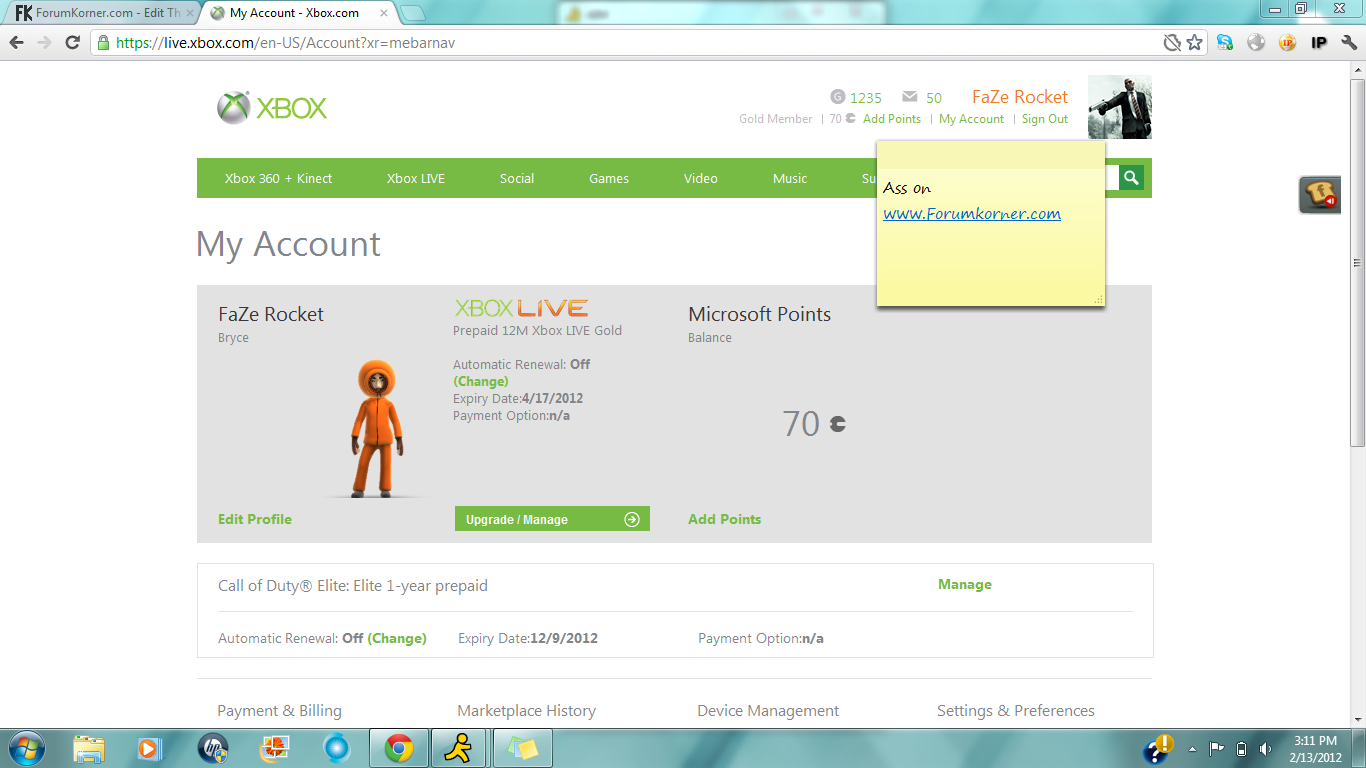Image resolution: width=1366 pixels, height=768 pixels.
Task: Open Games nav menu
Action: click(x=609, y=178)
